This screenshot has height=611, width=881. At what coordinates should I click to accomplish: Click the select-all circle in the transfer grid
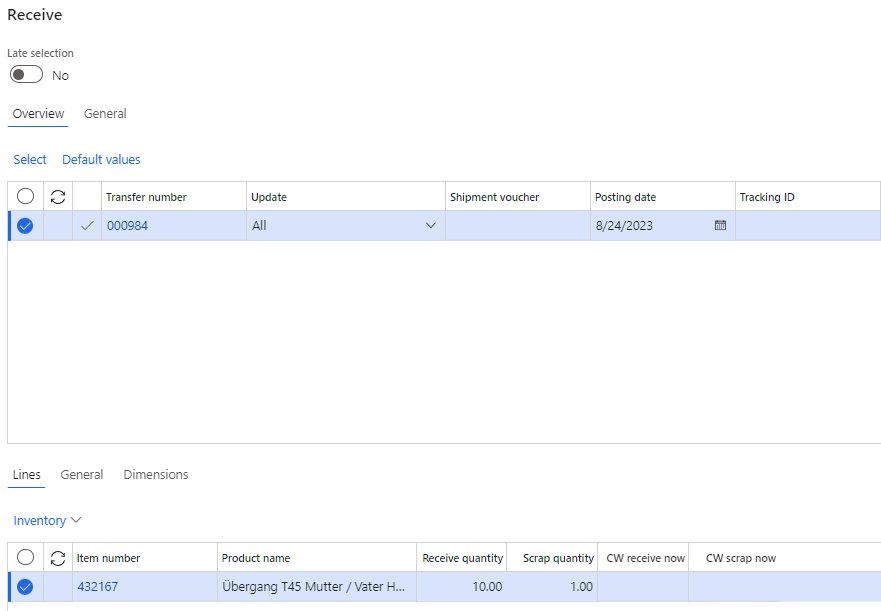[x=25, y=196]
